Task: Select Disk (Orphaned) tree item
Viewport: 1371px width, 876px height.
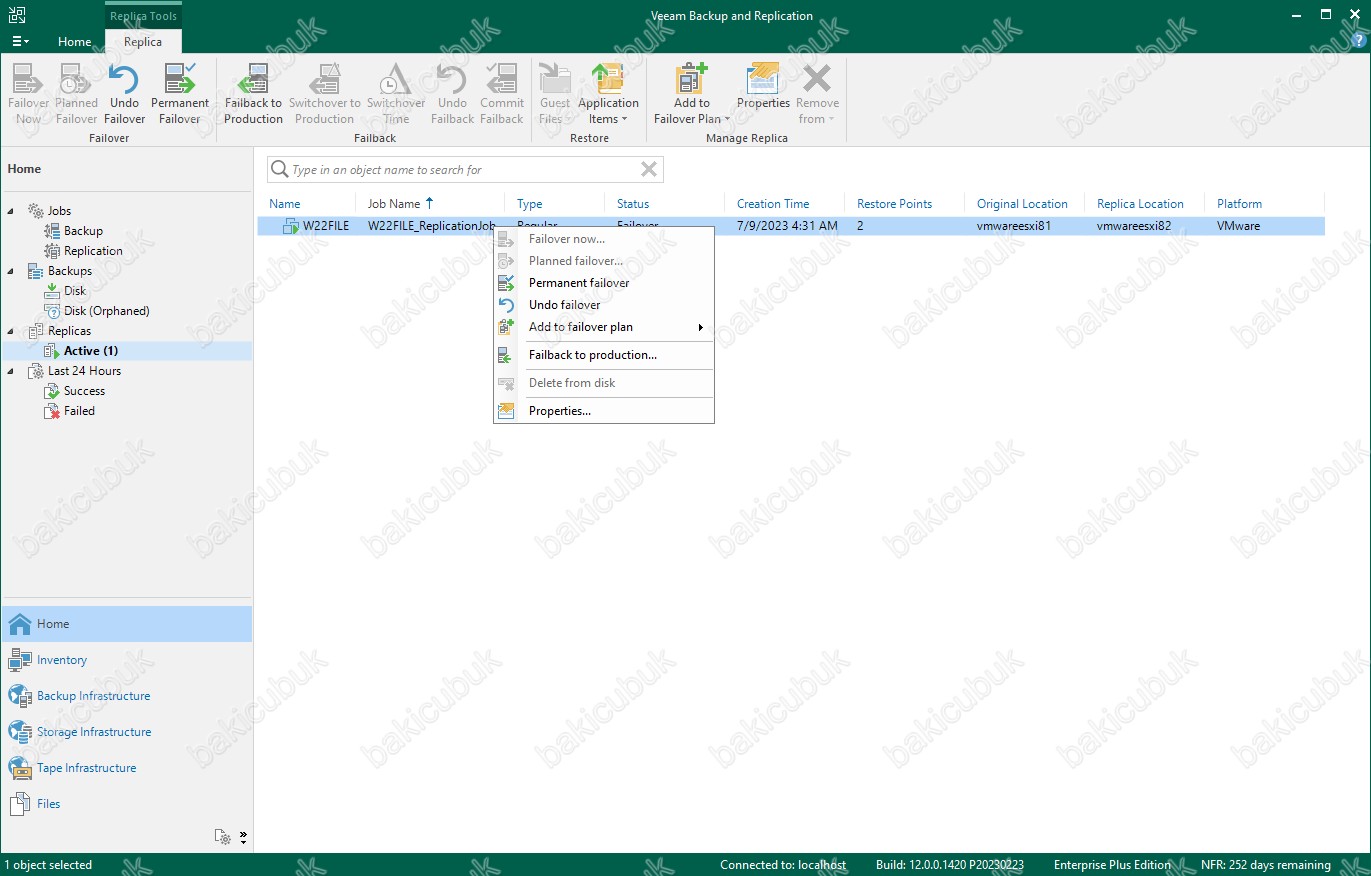Action: coord(107,311)
